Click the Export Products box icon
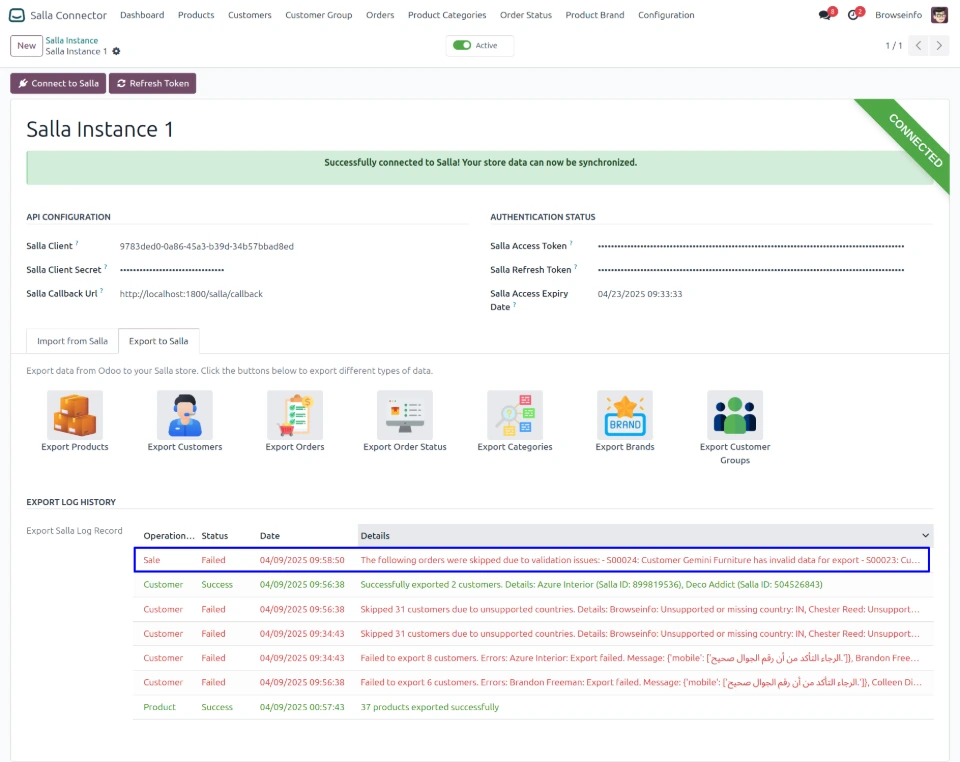 click(75, 415)
